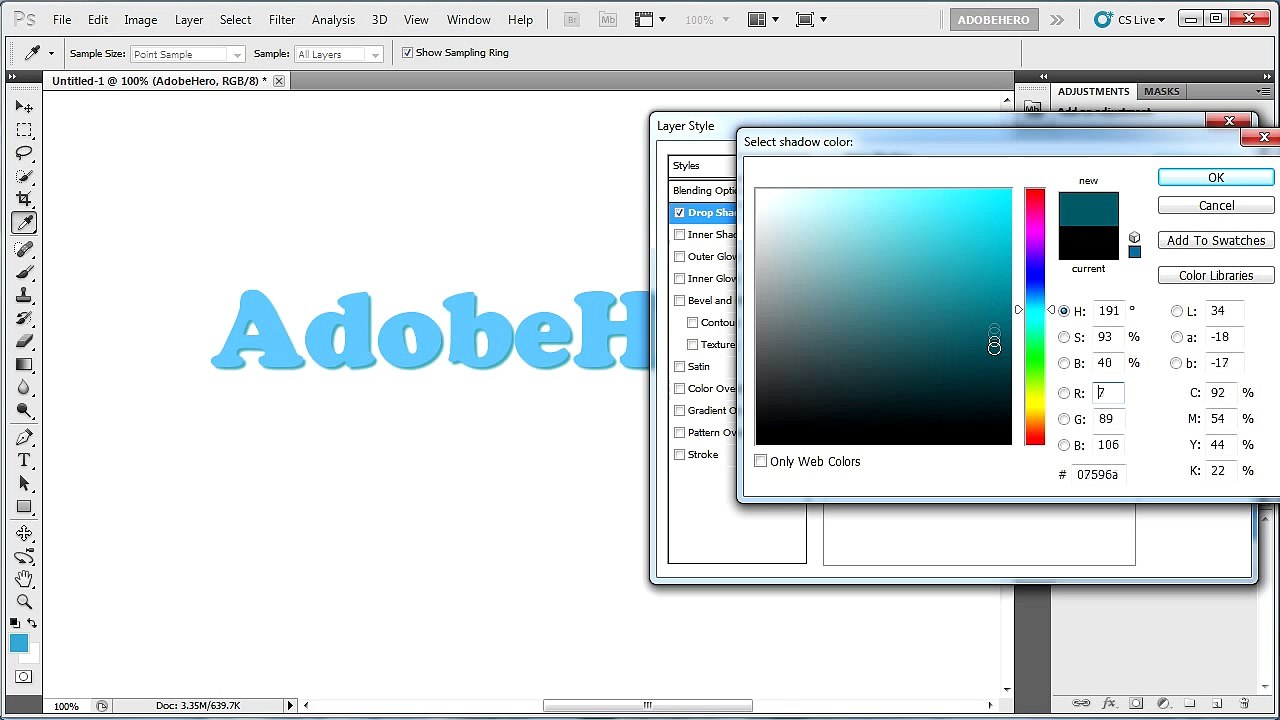Image resolution: width=1280 pixels, height=720 pixels.
Task: Click the ADOBEHERO workspace button
Action: 993,19
